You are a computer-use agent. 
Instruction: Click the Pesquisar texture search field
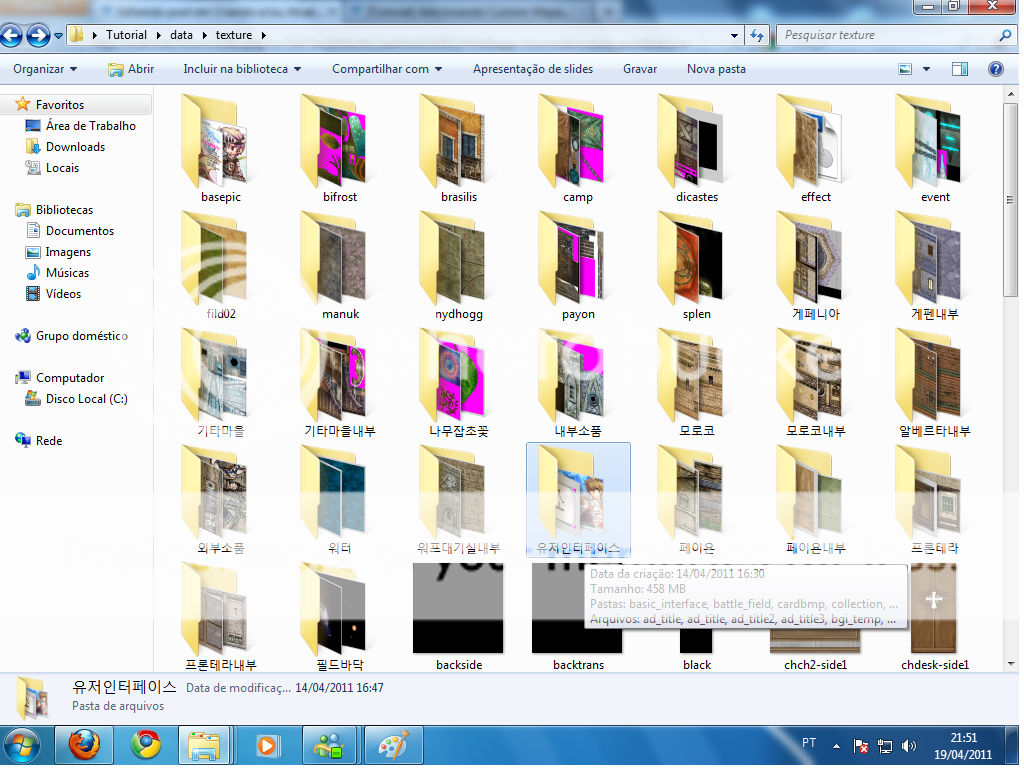point(885,35)
